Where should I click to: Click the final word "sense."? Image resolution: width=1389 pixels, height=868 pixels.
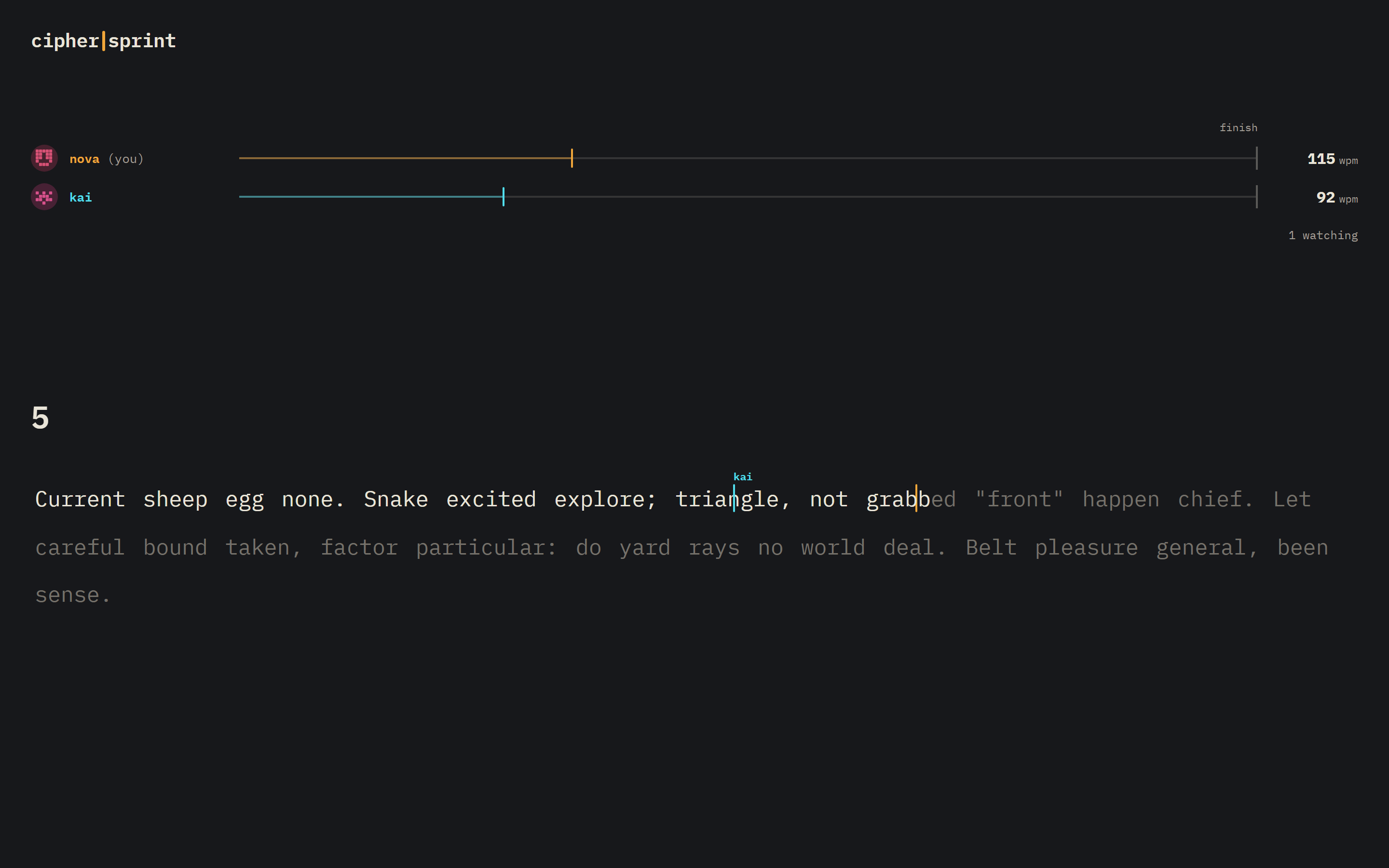pos(73,596)
